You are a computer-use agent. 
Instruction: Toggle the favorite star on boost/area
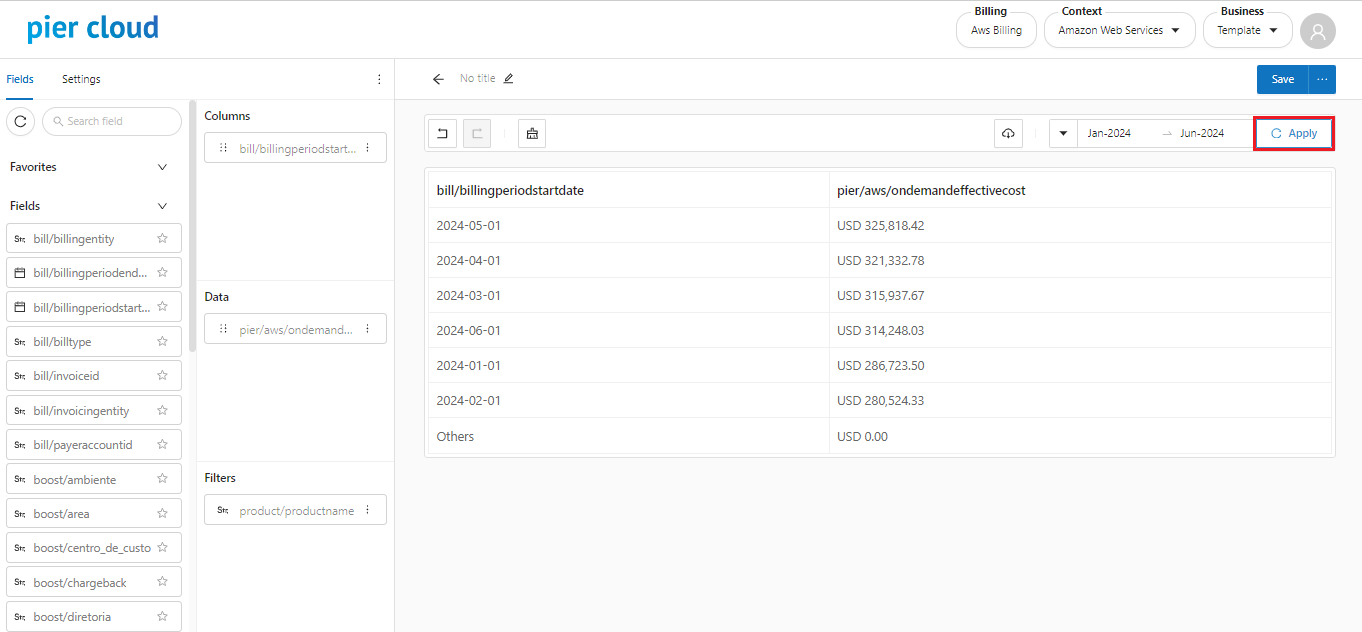click(x=162, y=514)
